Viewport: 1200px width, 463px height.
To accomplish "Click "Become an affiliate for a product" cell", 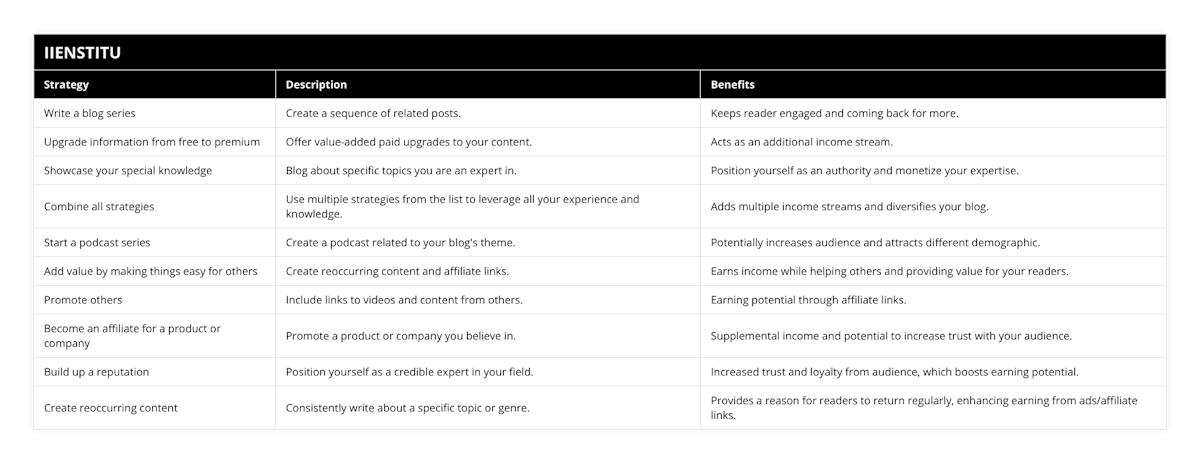I will tap(133, 335).
